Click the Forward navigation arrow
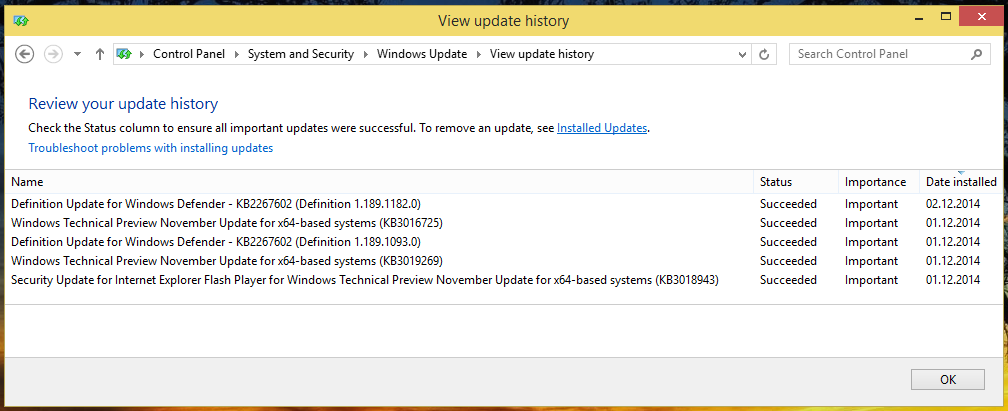 (53, 54)
